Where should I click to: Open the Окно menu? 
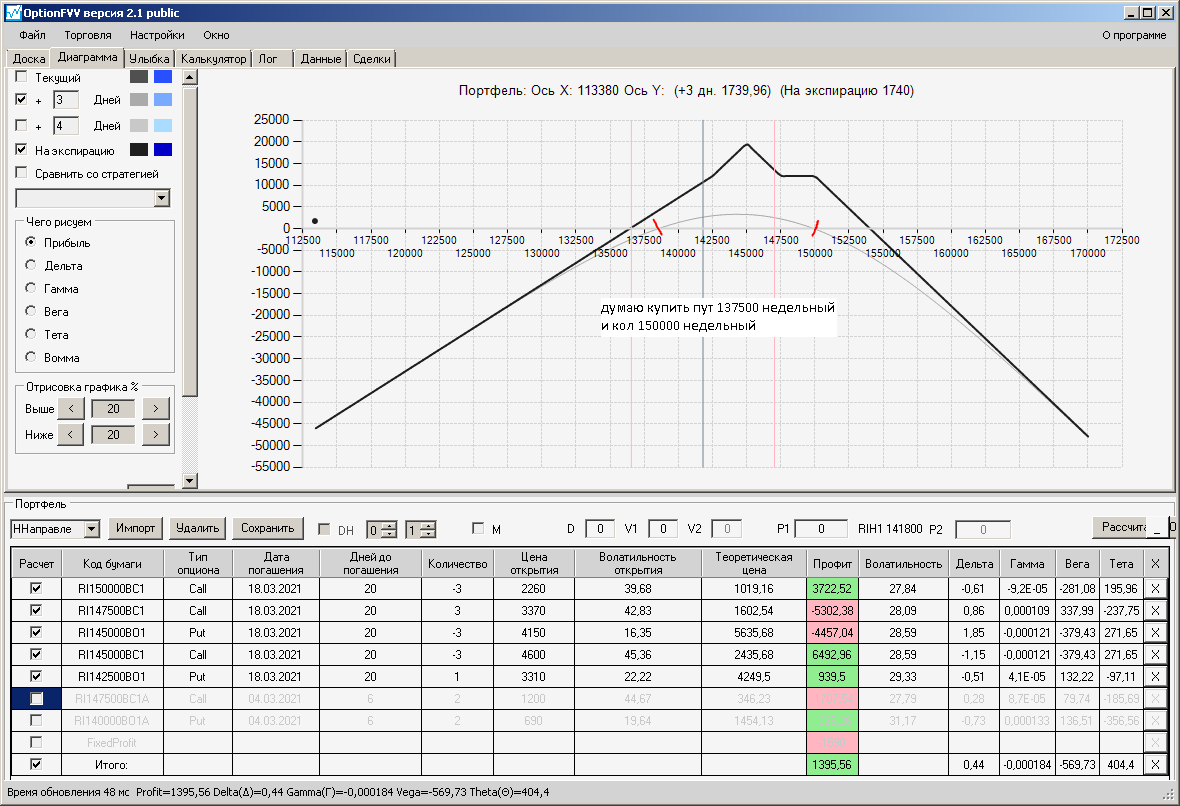tap(217, 35)
